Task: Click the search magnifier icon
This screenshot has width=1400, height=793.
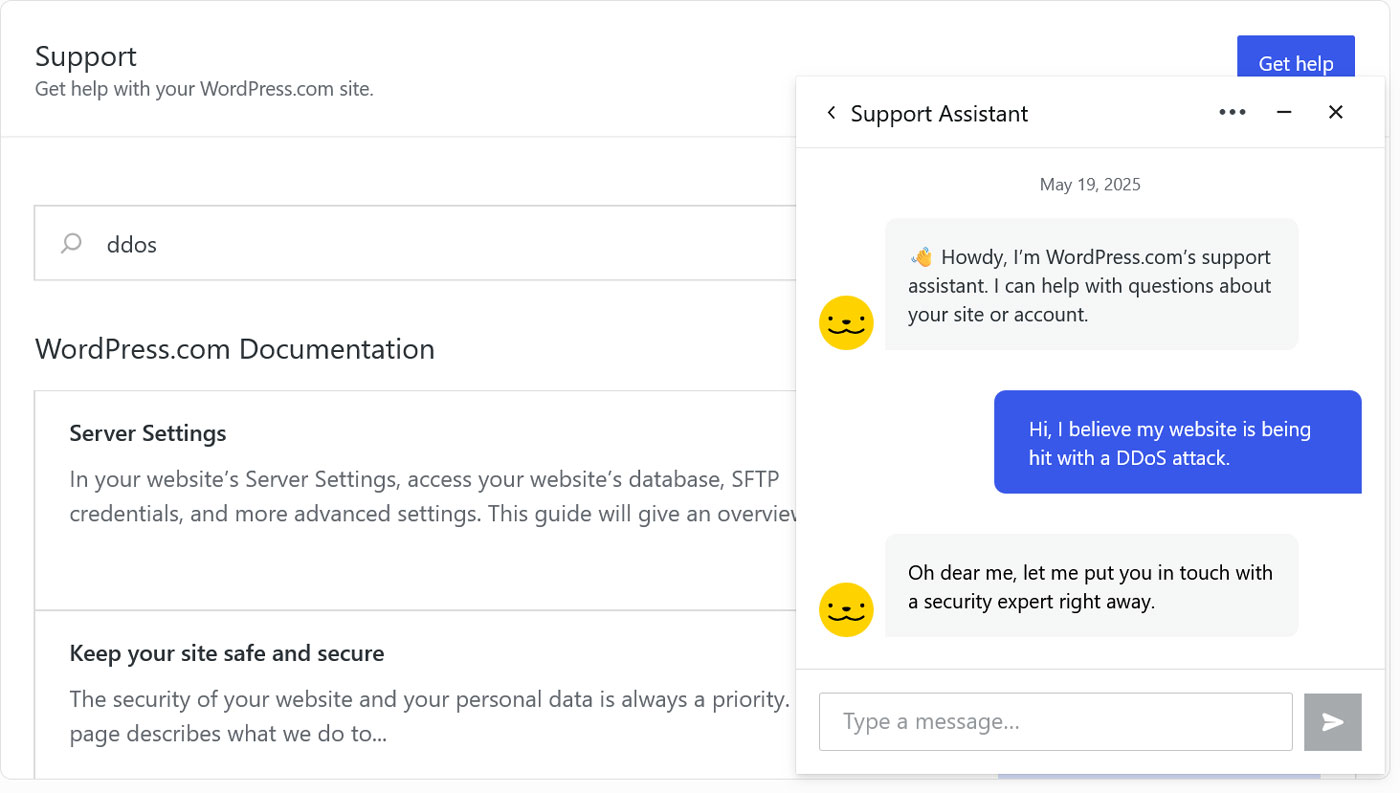Action: [69, 243]
